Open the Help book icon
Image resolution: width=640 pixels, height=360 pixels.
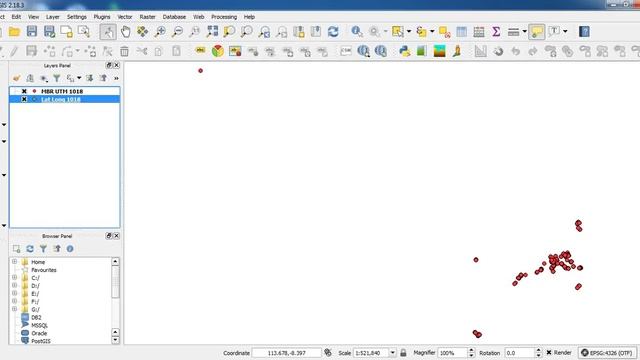pyautogui.click(x=584, y=32)
